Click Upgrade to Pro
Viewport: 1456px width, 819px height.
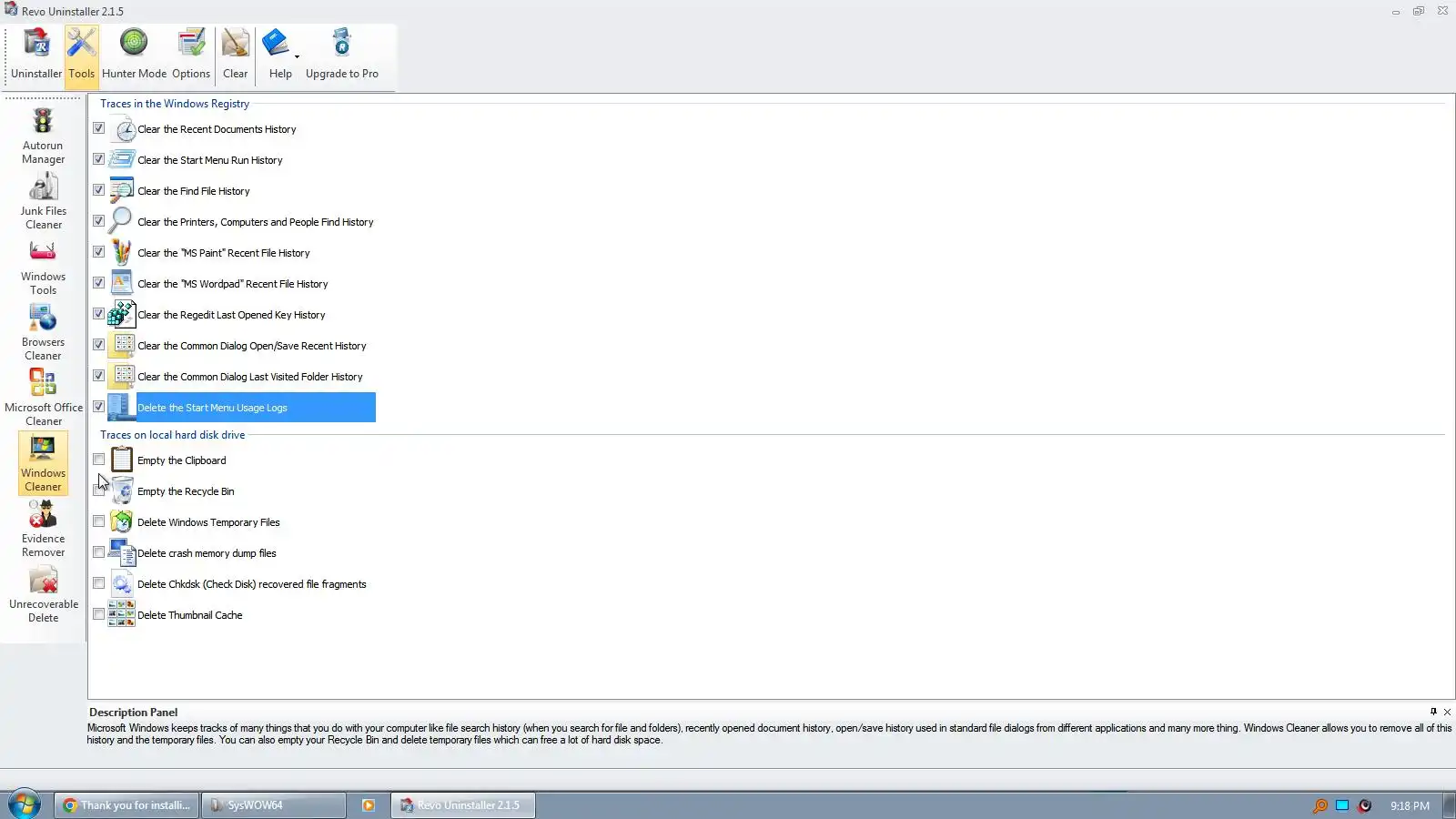[x=342, y=55]
